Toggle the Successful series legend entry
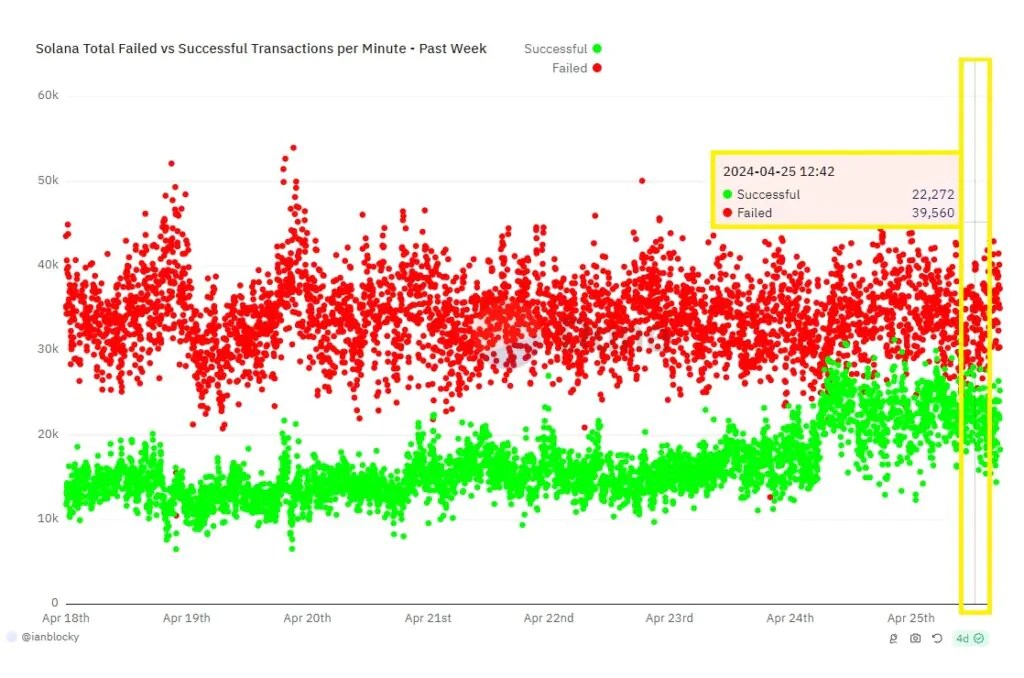The image size is (1024, 678). click(562, 48)
